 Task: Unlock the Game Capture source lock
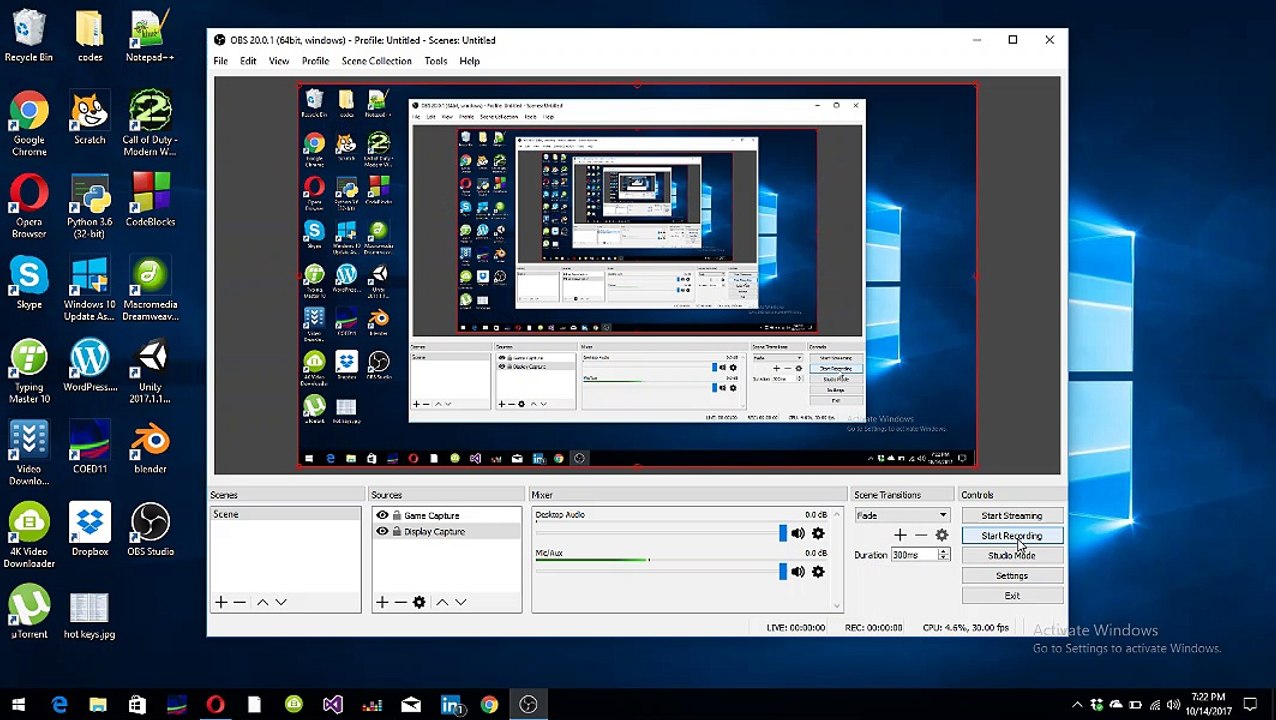point(397,516)
